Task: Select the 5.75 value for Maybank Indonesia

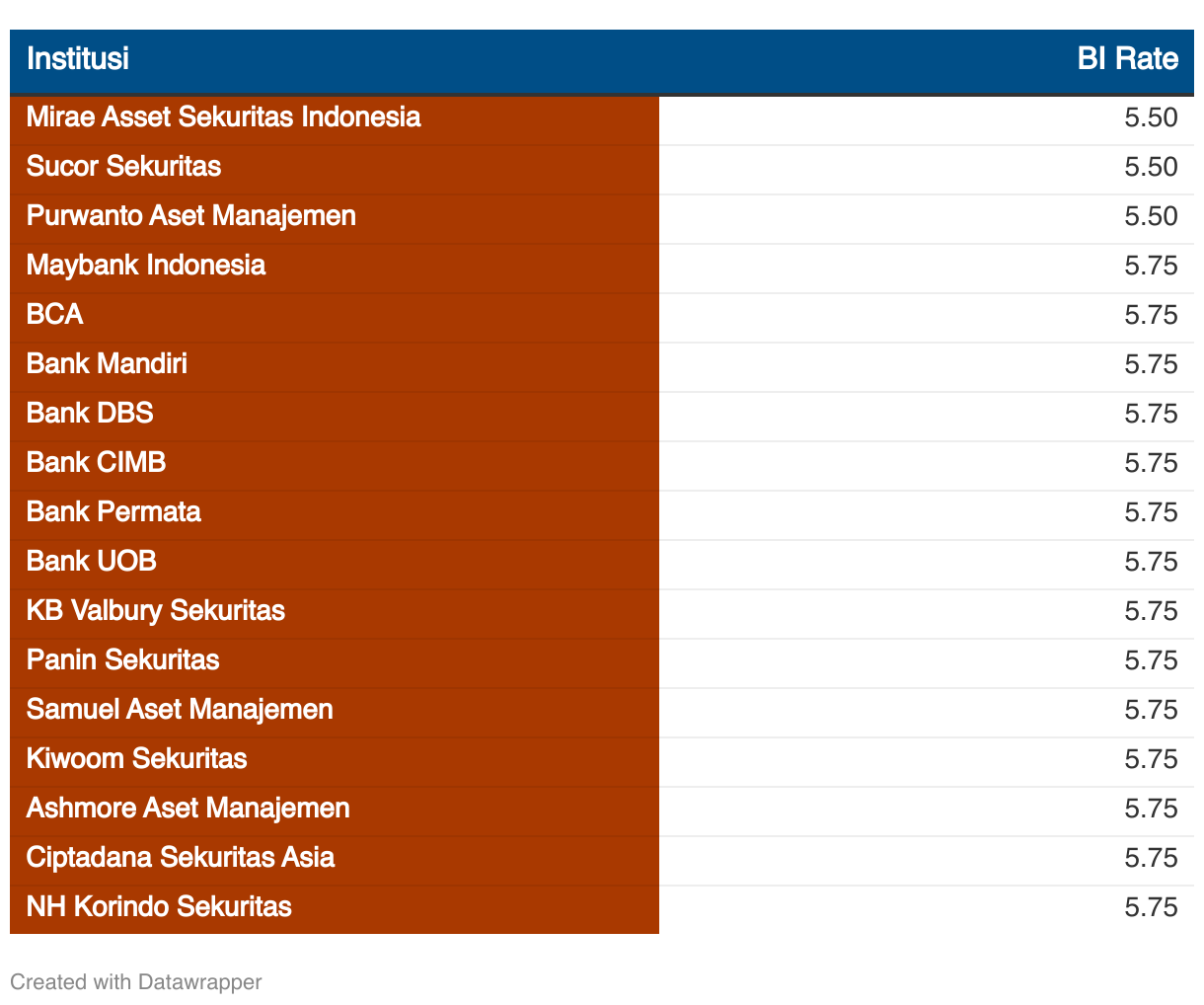Action: coord(1151,266)
